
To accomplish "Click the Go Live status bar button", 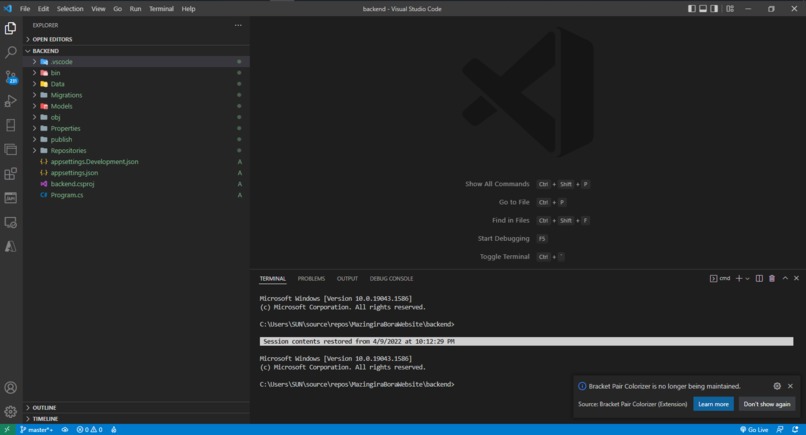I will [754, 430].
